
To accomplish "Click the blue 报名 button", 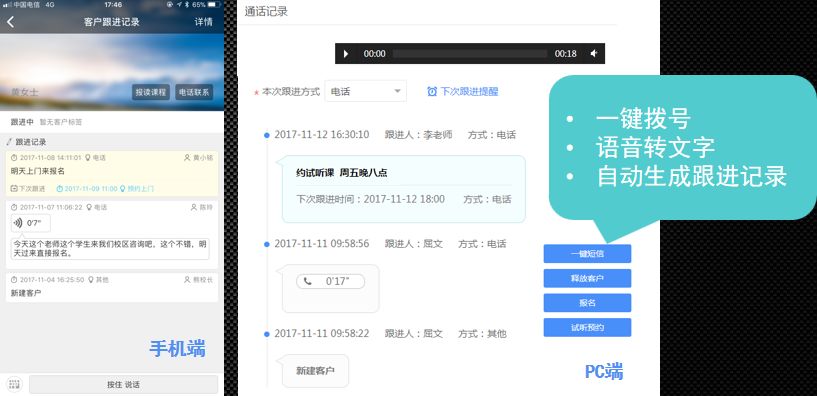I will coord(587,303).
